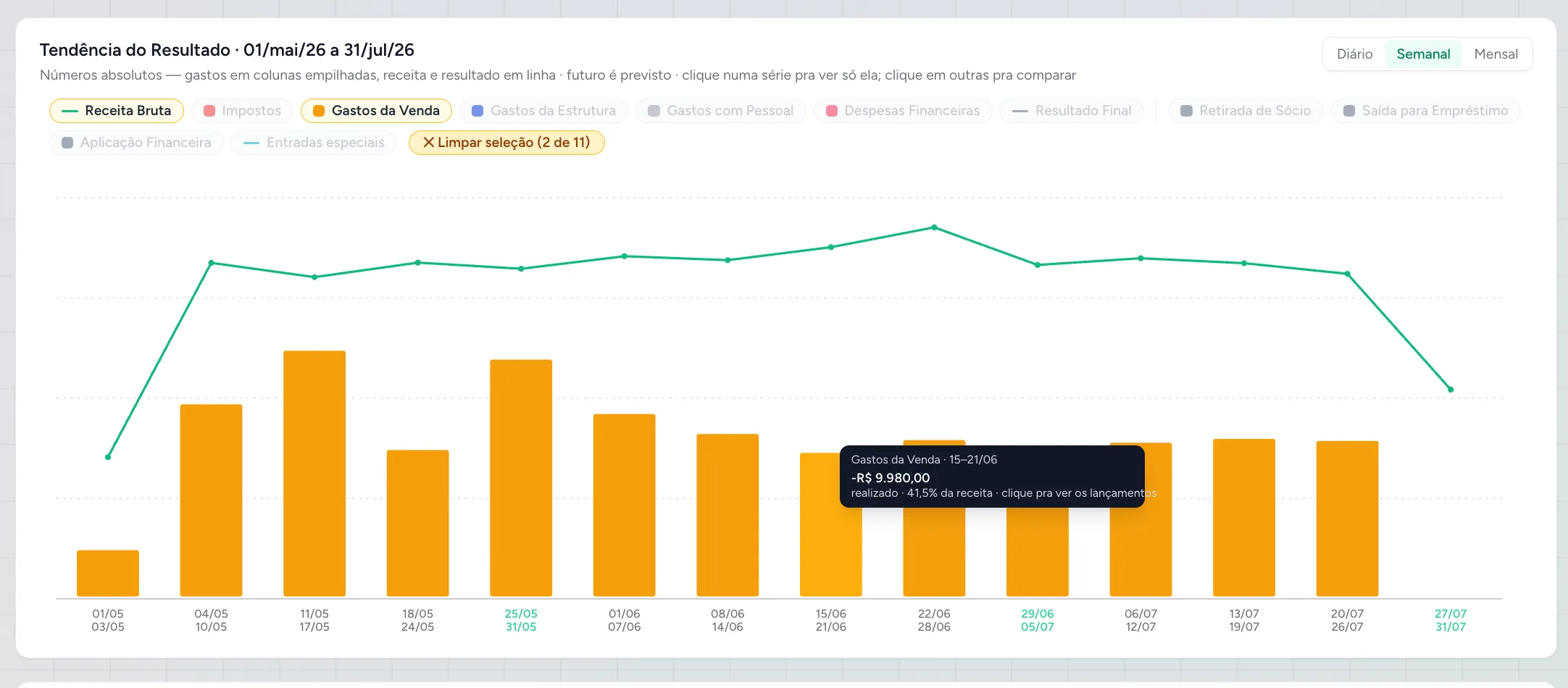Click the Gastos da Venda bar for 01/05–03/05

[108, 574]
